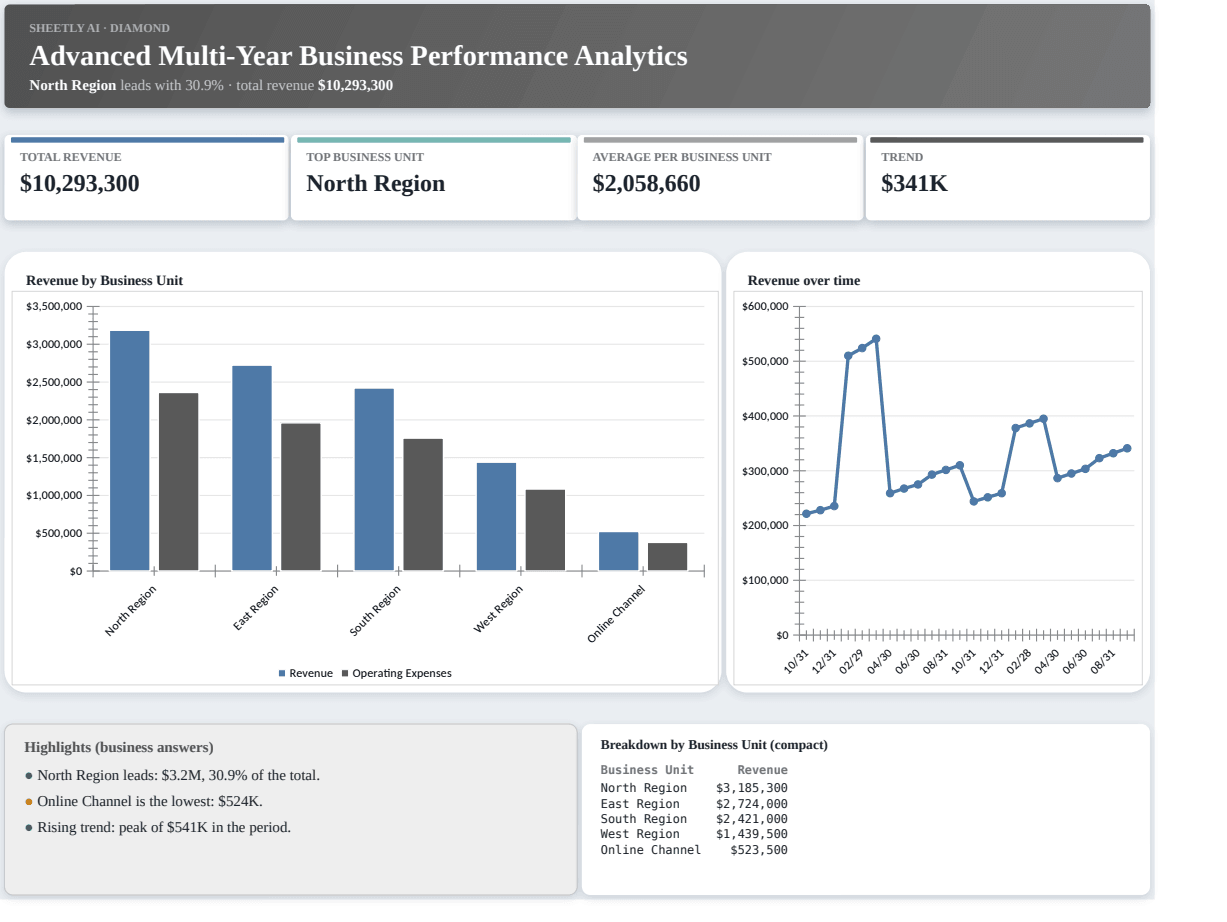Image resolution: width=1227 pixels, height=922 pixels.
Task: Click the Online Channel operating expenses bar
Action: [667, 557]
